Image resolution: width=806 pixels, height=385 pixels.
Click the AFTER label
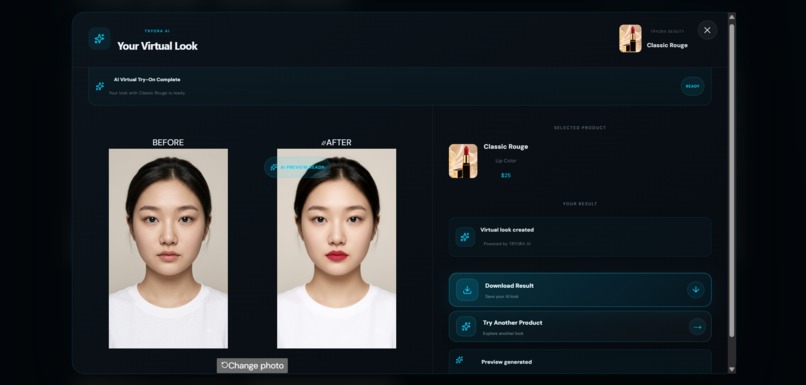click(x=336, y=142)
